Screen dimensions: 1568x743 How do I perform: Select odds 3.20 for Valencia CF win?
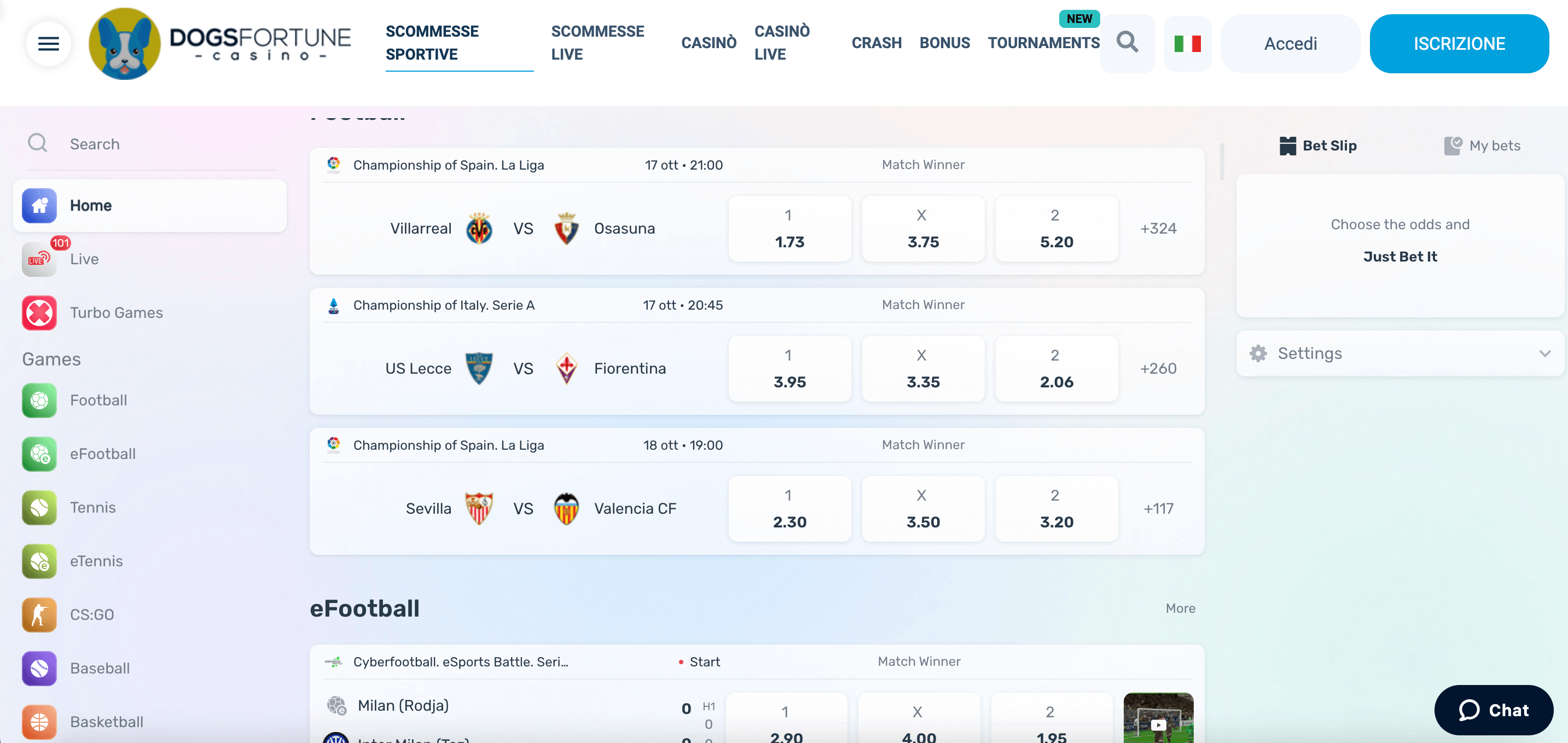(1056, 509)
